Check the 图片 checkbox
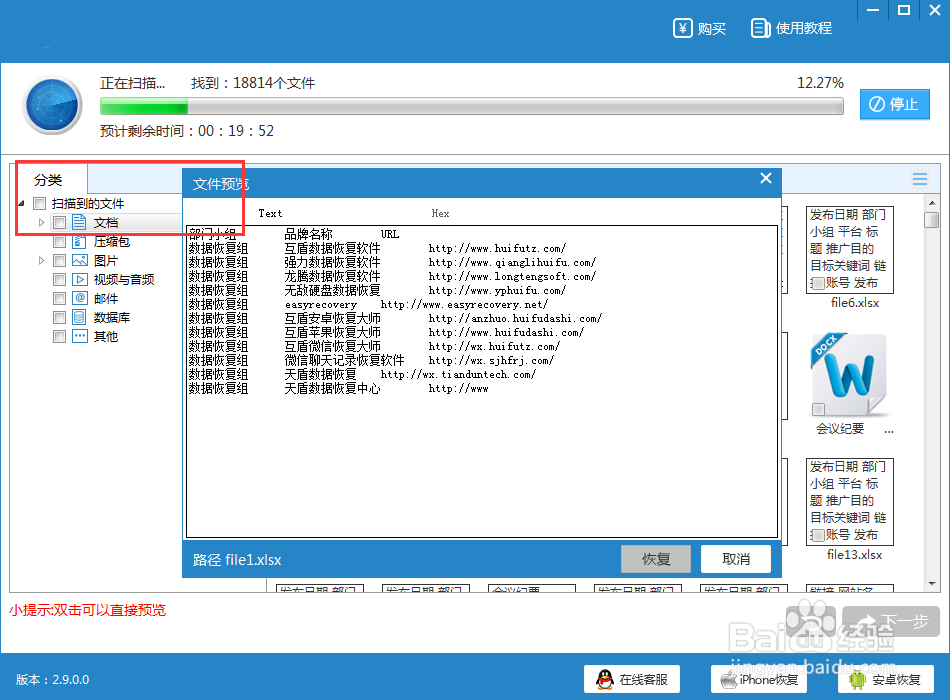Screen dimensions: 950x700 [x=59, y=261]
